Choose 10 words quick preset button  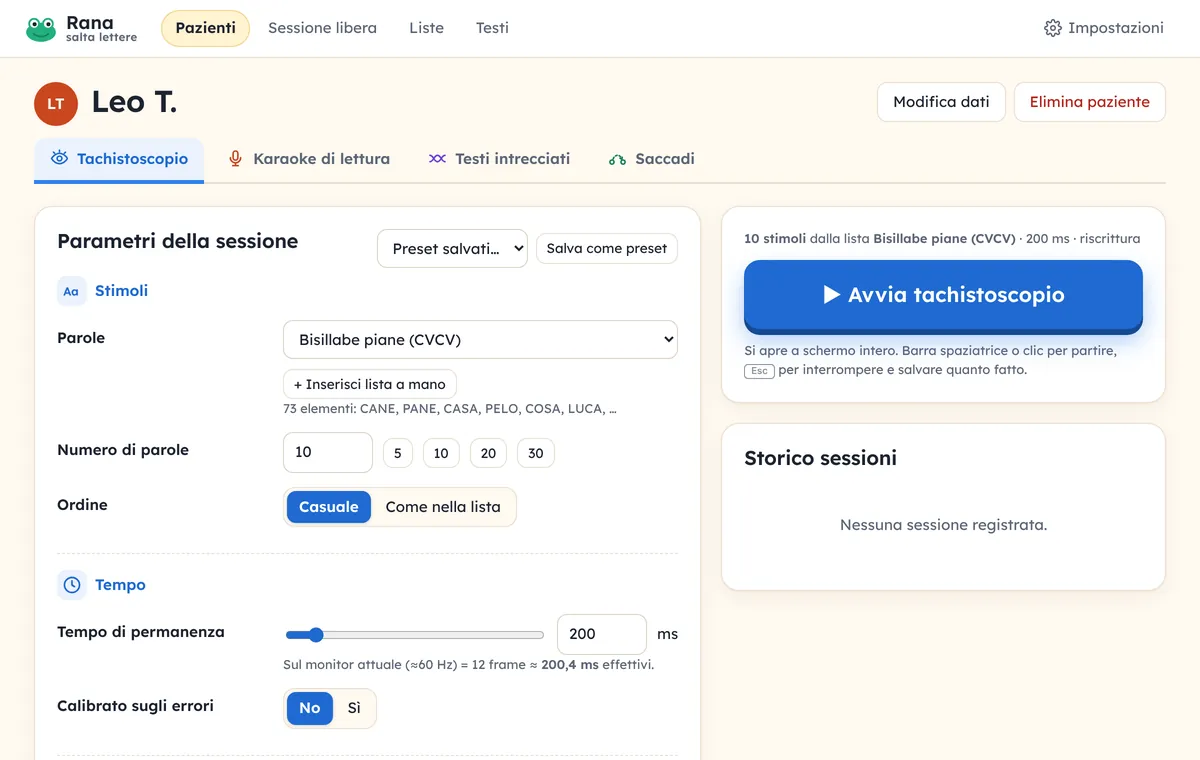point(441,453)
